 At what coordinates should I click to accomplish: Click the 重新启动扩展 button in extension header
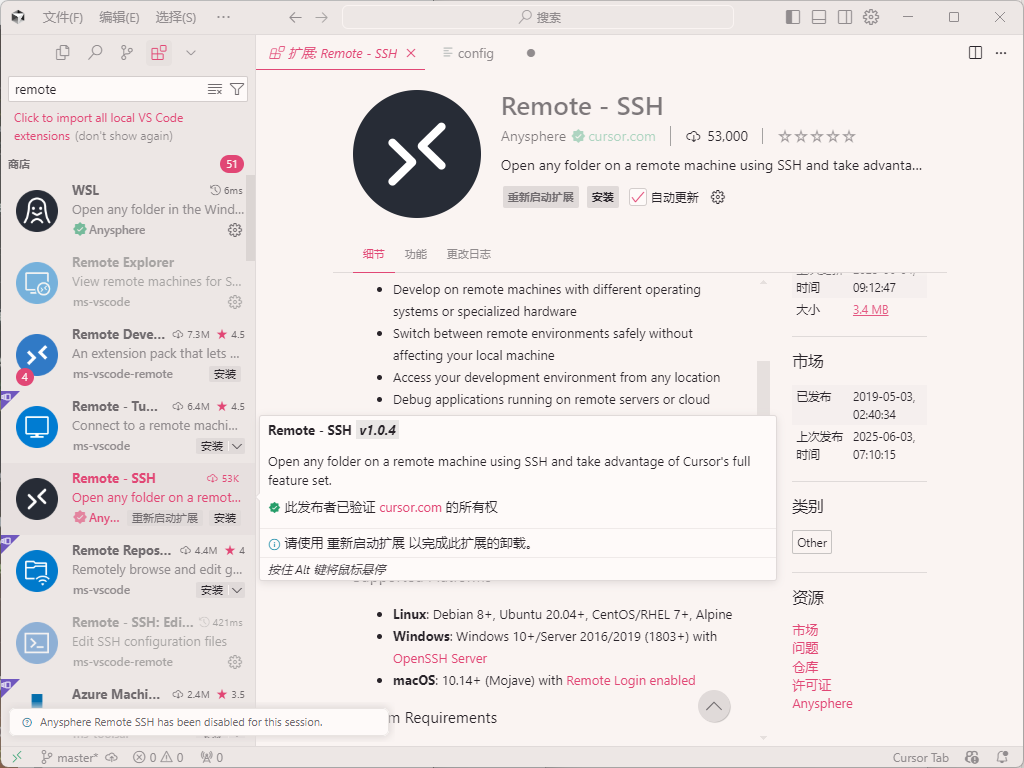point(541,197)
